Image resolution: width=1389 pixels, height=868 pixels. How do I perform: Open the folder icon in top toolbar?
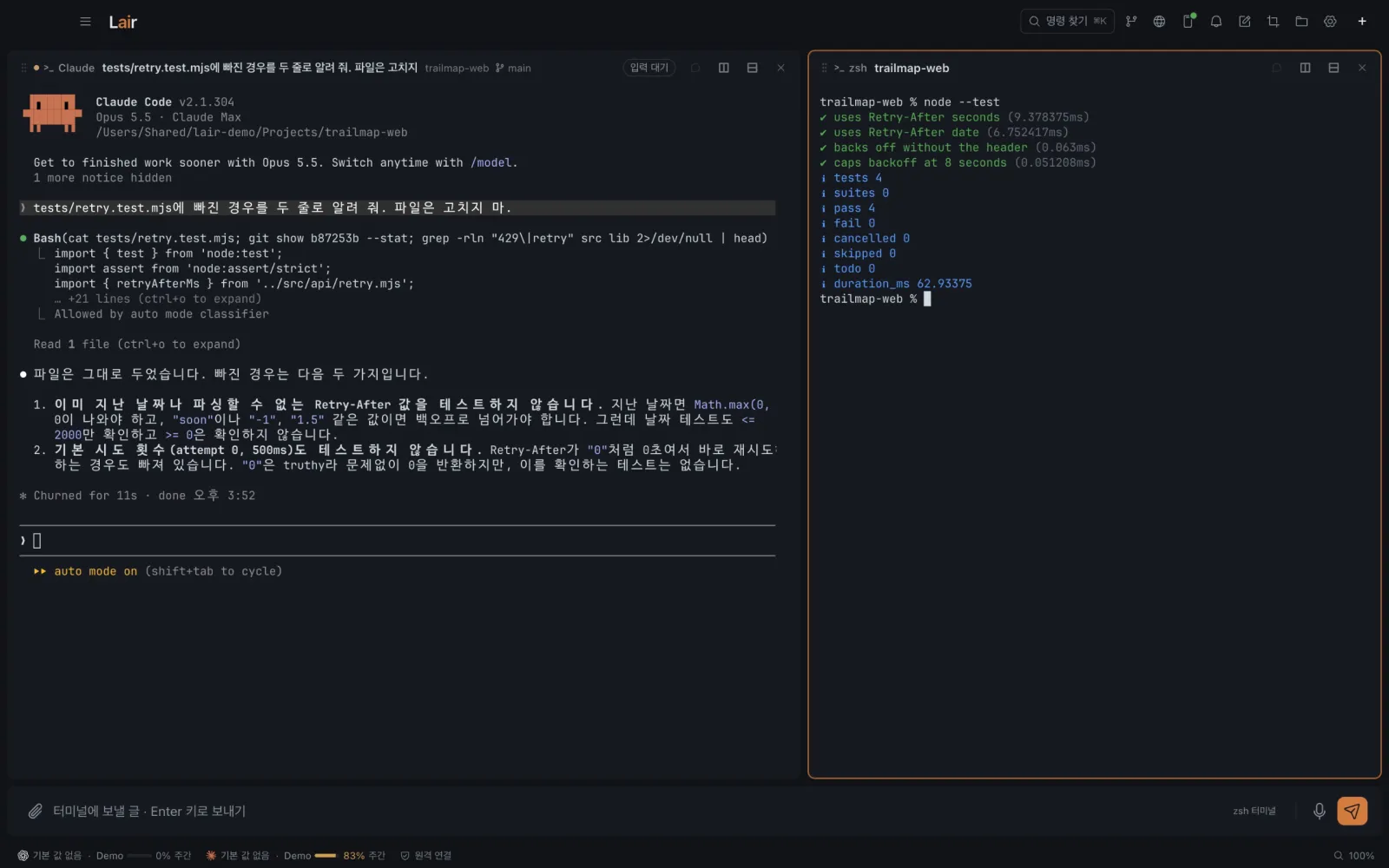[x=1301, y=22]
